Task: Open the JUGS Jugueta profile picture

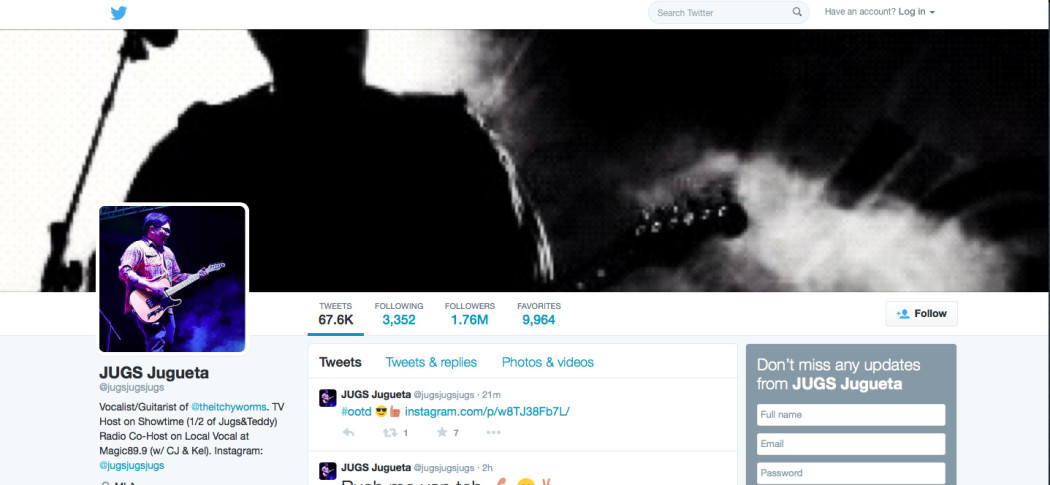Action: [x=172, y=279]
